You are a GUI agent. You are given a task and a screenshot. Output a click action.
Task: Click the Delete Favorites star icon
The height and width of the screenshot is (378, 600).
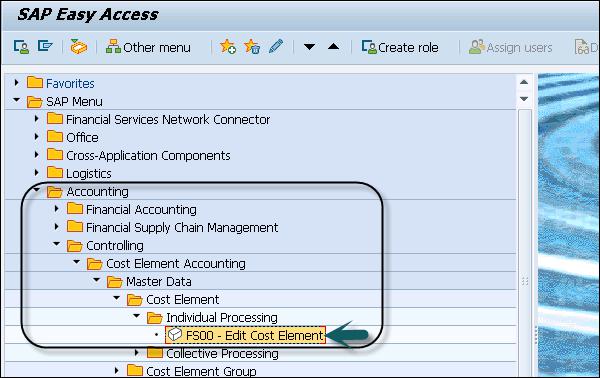[x=252, y=47]
